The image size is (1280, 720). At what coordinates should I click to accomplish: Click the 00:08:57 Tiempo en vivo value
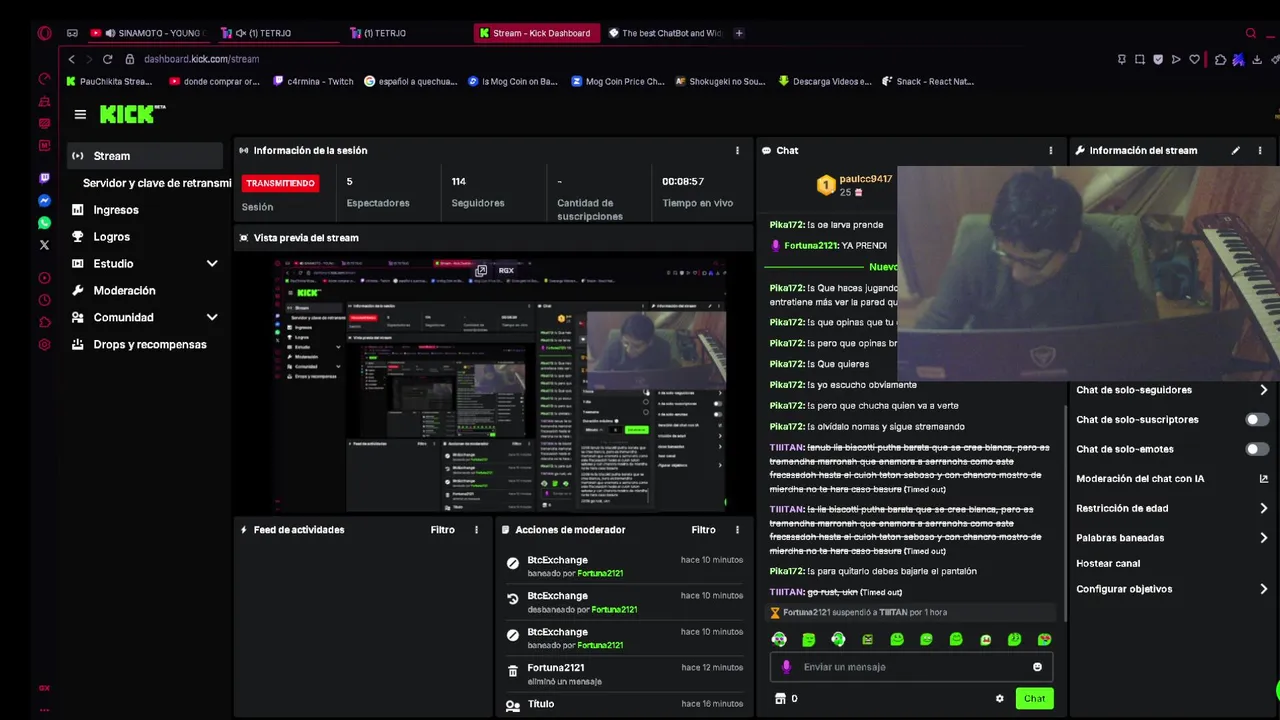pyautogui.click(x=683, y=182)
